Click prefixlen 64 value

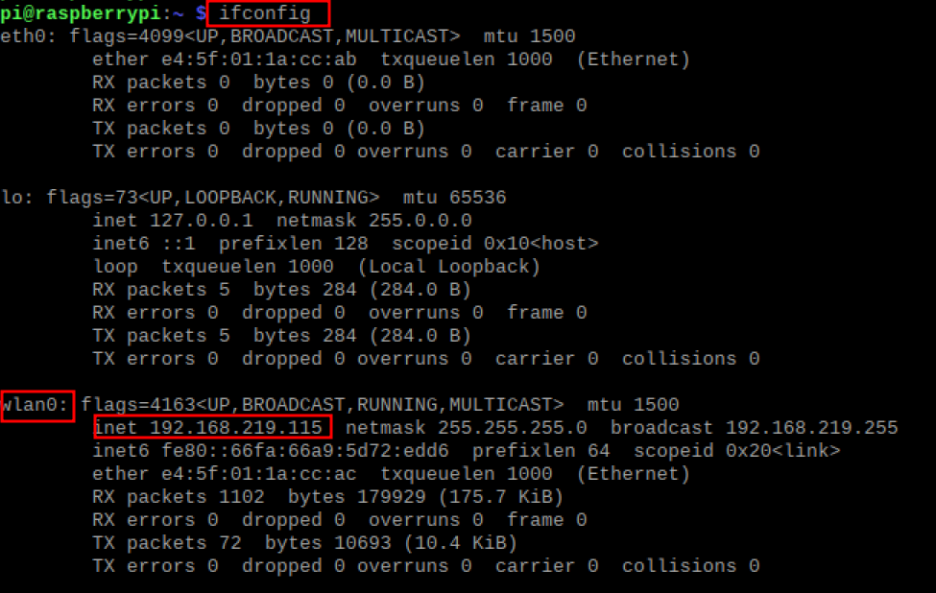tap(599, 451)
